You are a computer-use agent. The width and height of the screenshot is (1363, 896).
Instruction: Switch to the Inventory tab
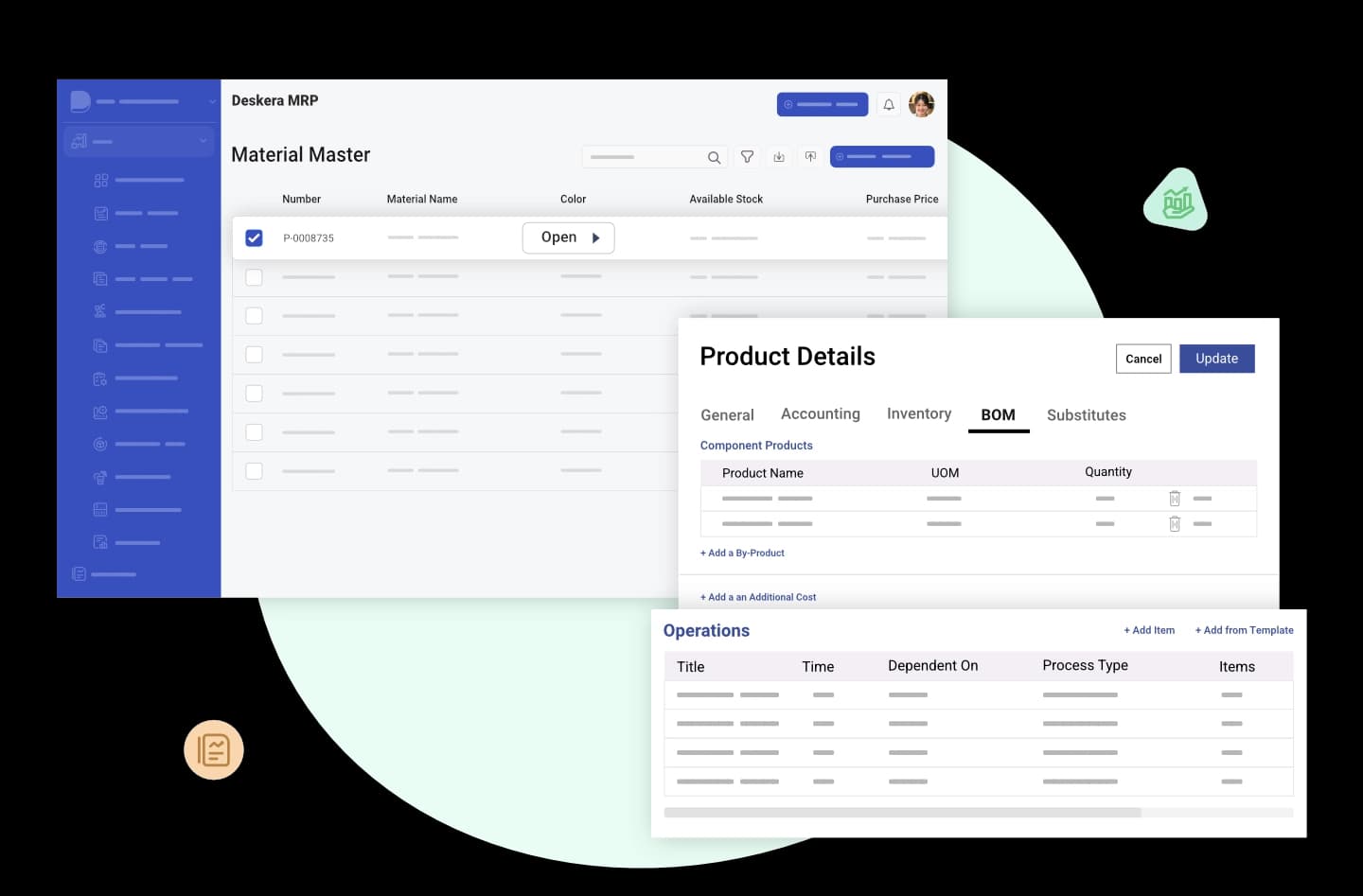click(x=918, y=413)
